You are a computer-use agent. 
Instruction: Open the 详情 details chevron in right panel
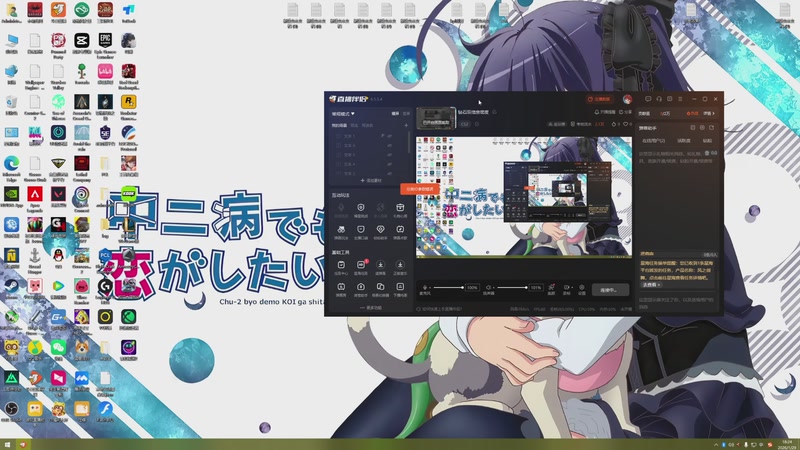click(x=709, y=113)
